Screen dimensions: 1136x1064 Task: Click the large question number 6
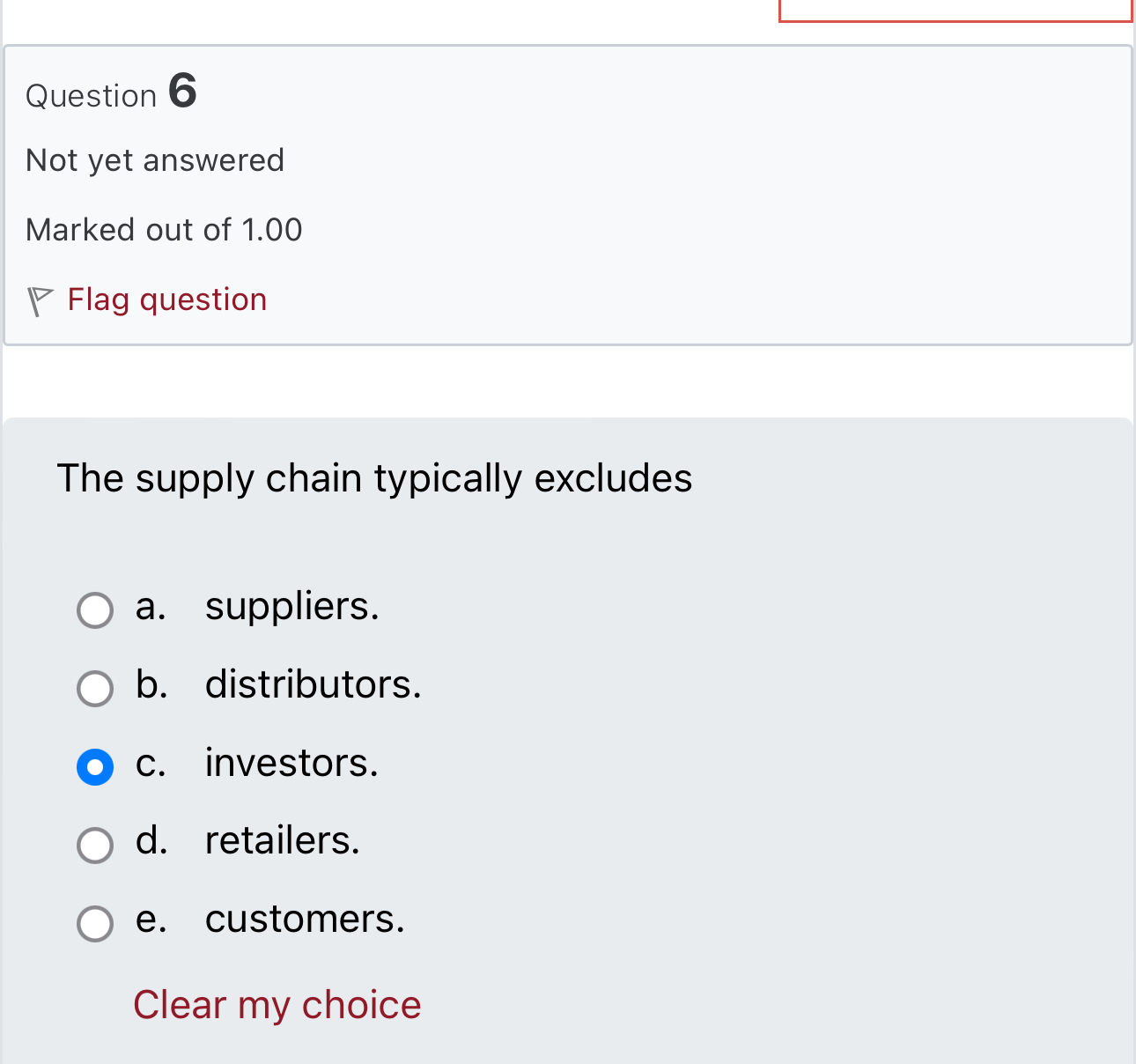(x=182, y=91)
